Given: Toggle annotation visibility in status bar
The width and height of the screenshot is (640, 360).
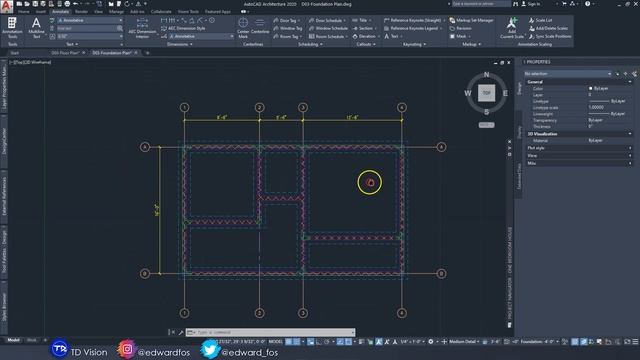Looking at the screenshot, I should (x=379, y=342).
